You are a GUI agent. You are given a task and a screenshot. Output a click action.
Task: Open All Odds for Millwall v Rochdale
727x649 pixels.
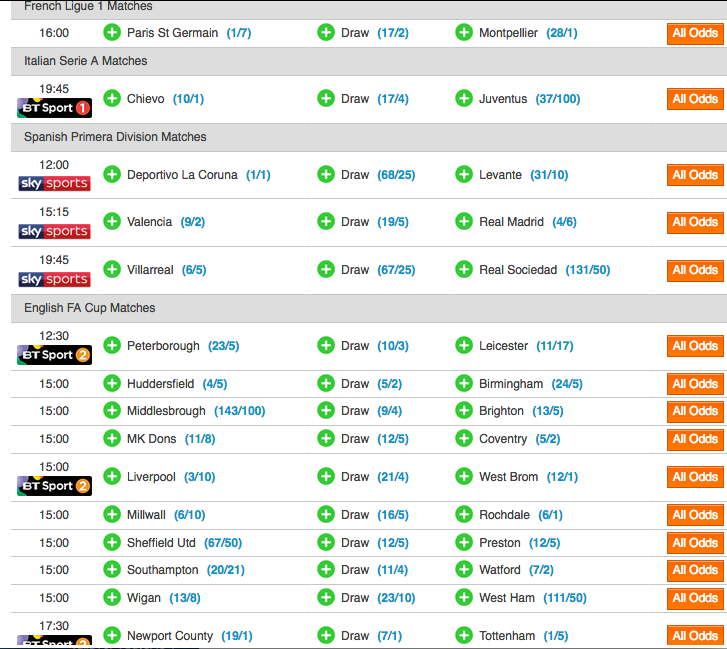pos(695,515)
